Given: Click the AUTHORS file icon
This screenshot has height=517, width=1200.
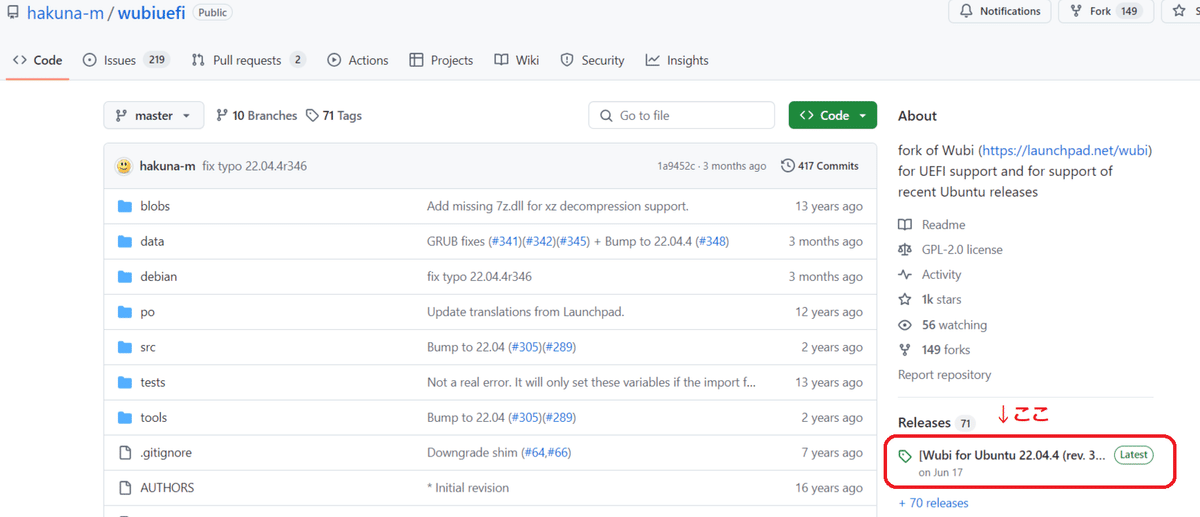Looking at the screenshot, I should pos(125,488).
